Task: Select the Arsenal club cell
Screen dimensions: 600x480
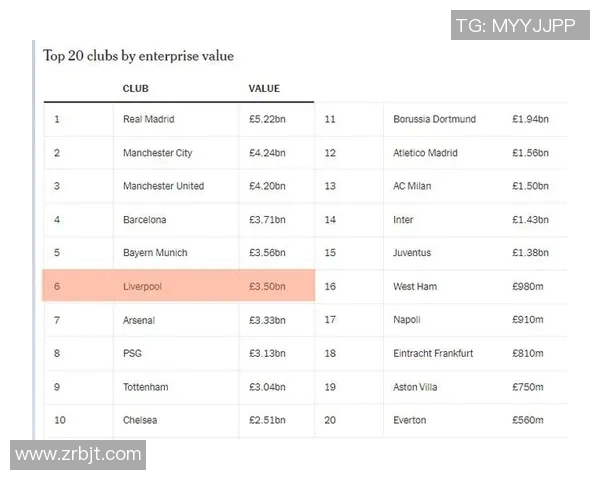Action: pyautogui.click(x=139, y=321)
